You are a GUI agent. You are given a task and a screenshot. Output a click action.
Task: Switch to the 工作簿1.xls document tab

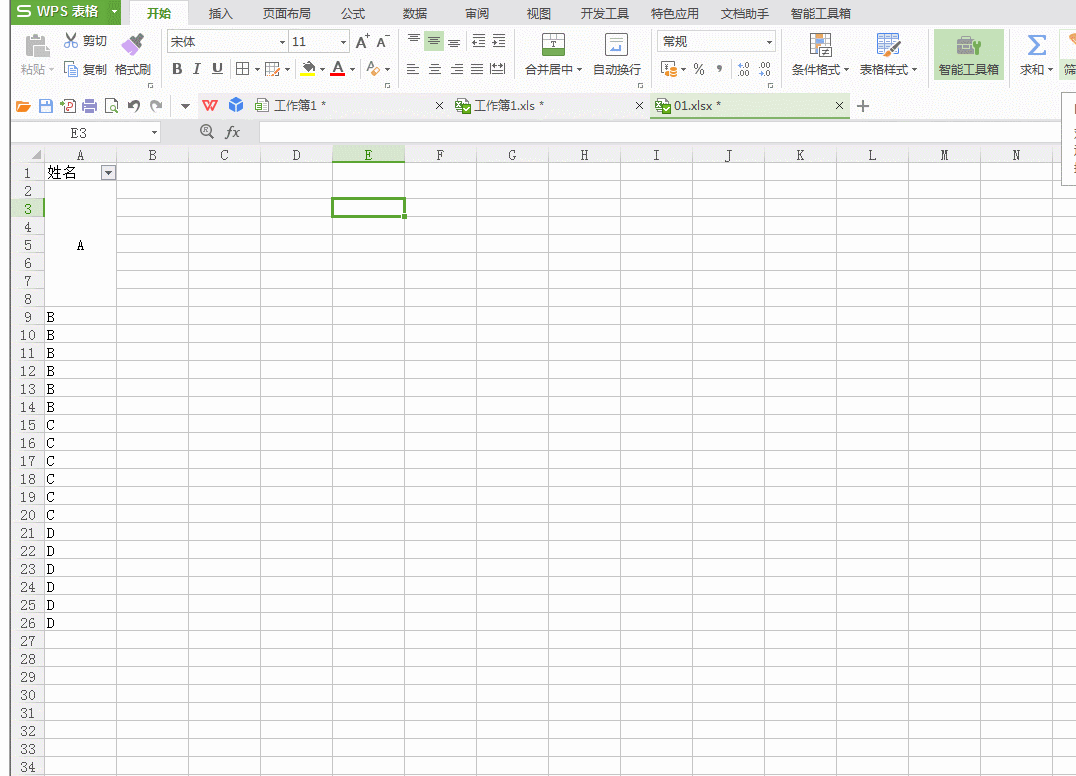click(x=508, y=106)
